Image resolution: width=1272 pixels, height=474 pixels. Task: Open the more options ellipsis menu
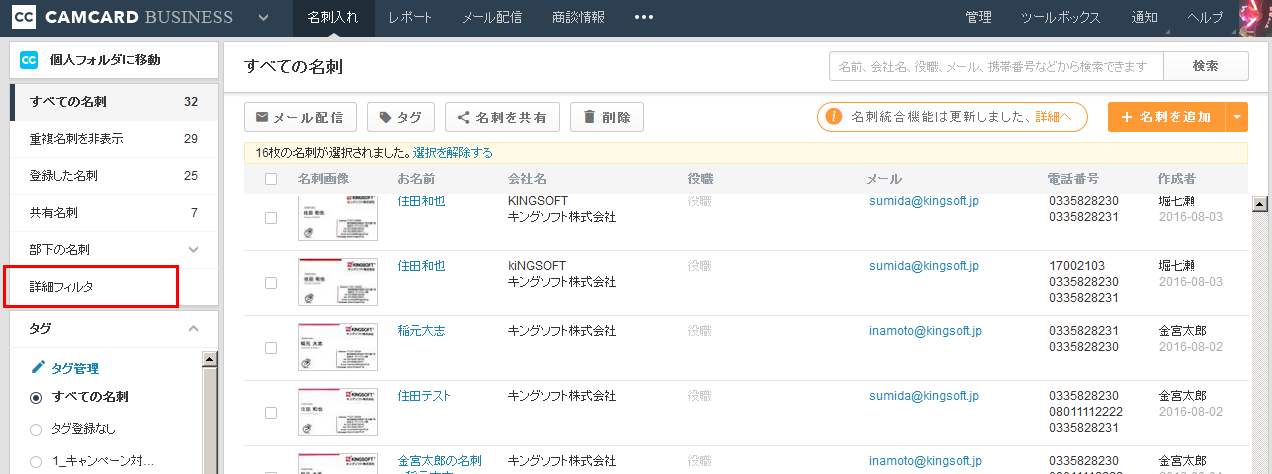pos(643,17)
